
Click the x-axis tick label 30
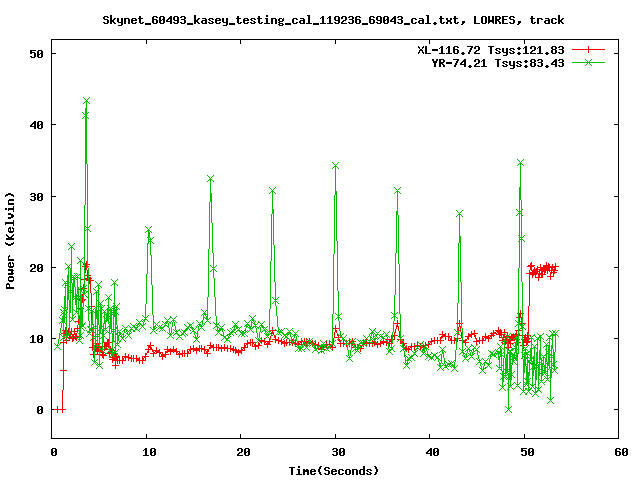(x=338, y=452)
